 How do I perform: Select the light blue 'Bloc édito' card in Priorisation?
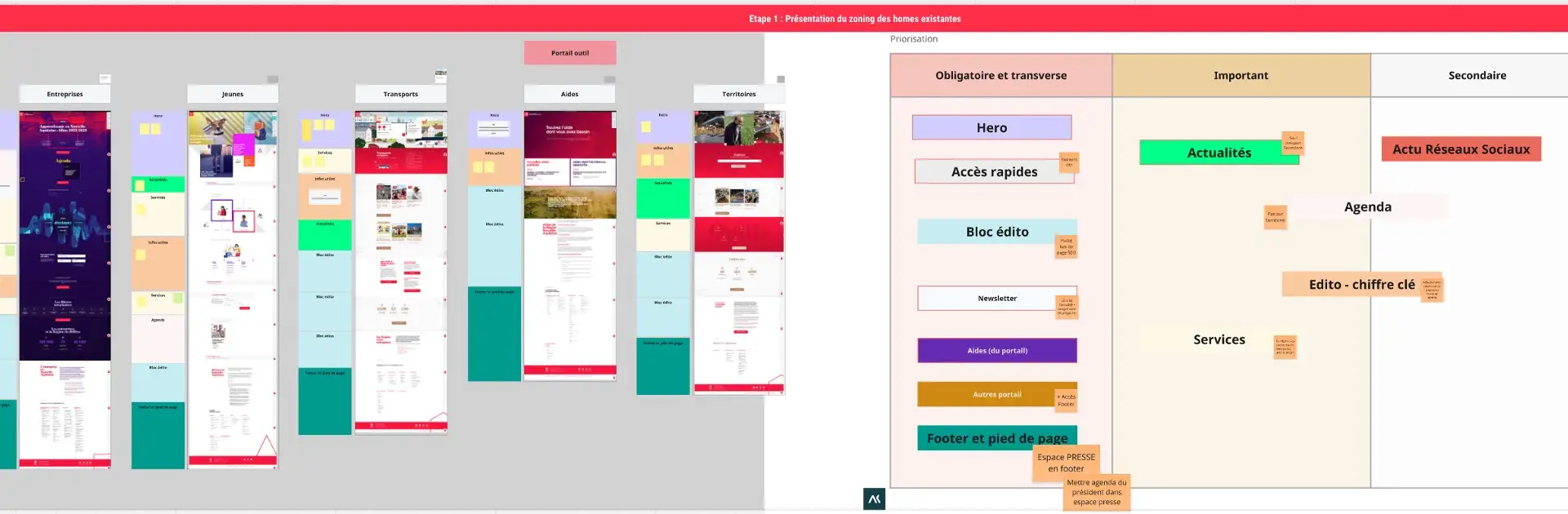tap(997, 232)
